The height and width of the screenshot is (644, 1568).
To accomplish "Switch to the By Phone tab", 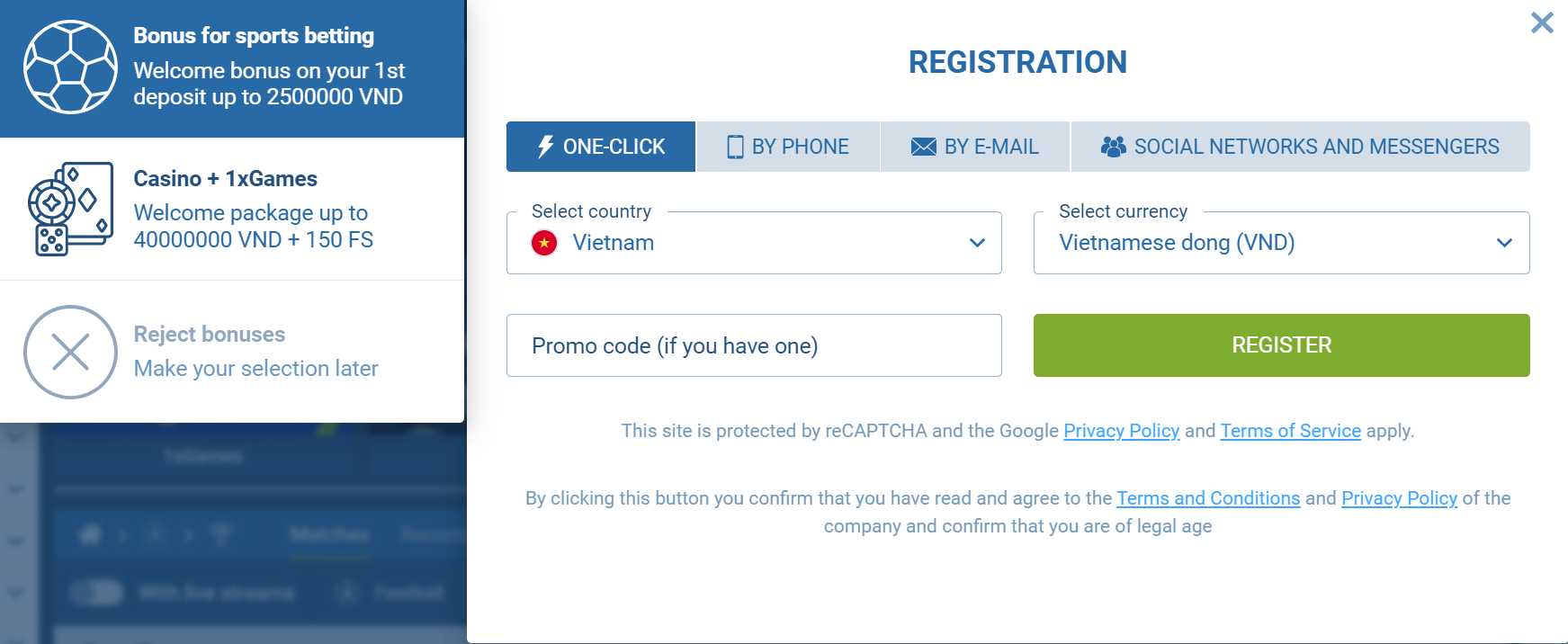I will point(788,147).
